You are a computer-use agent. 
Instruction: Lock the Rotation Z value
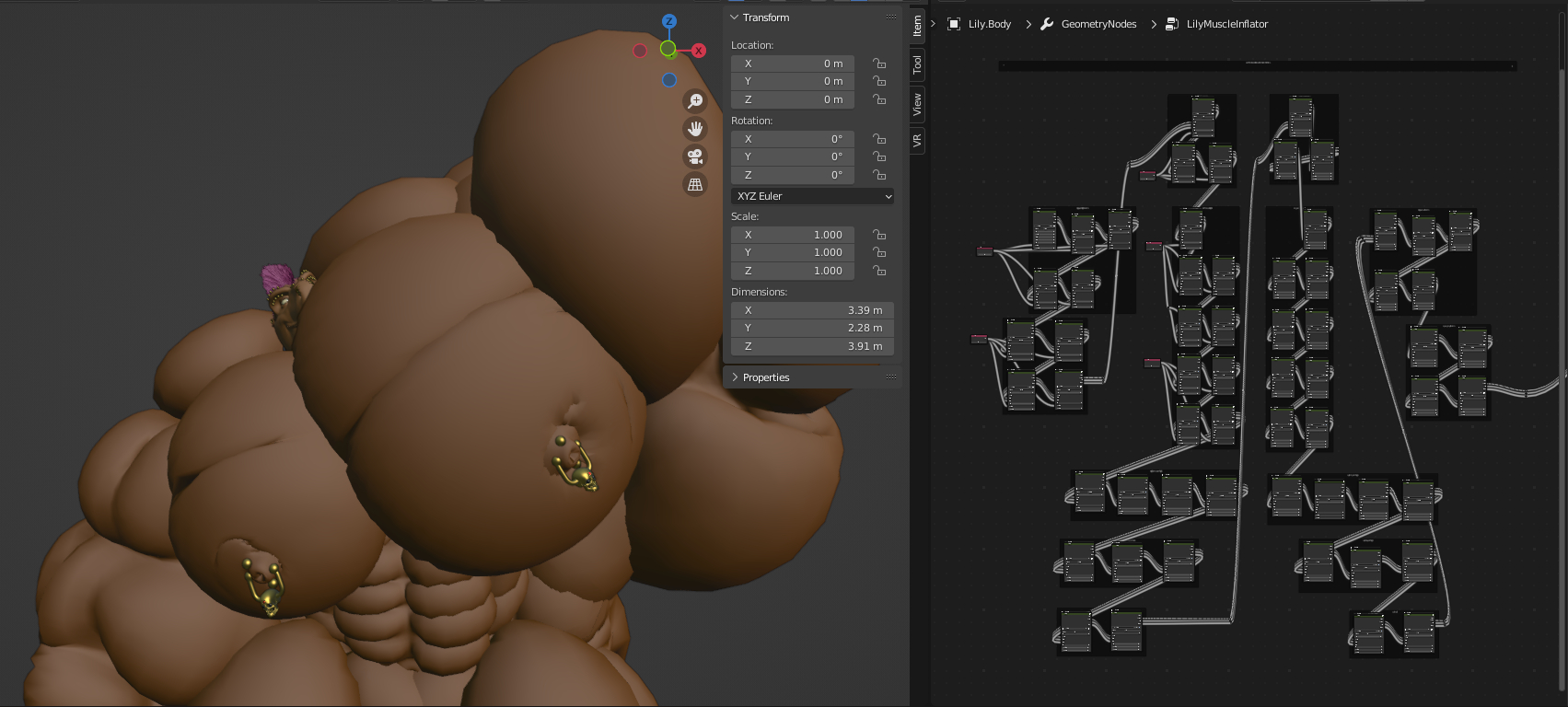879,175
